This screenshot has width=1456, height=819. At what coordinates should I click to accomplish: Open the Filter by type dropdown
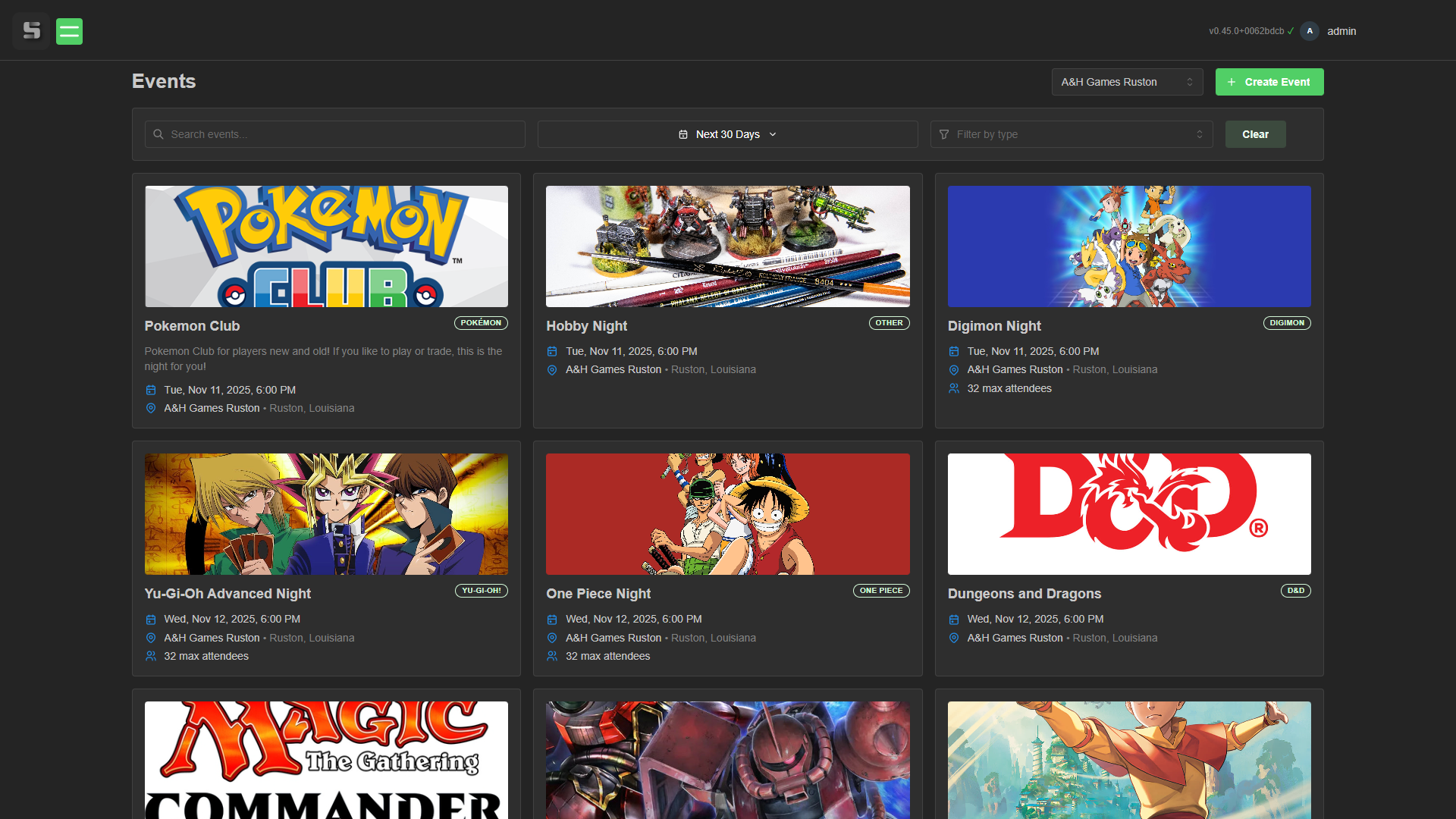click(x=1071, y=134)
